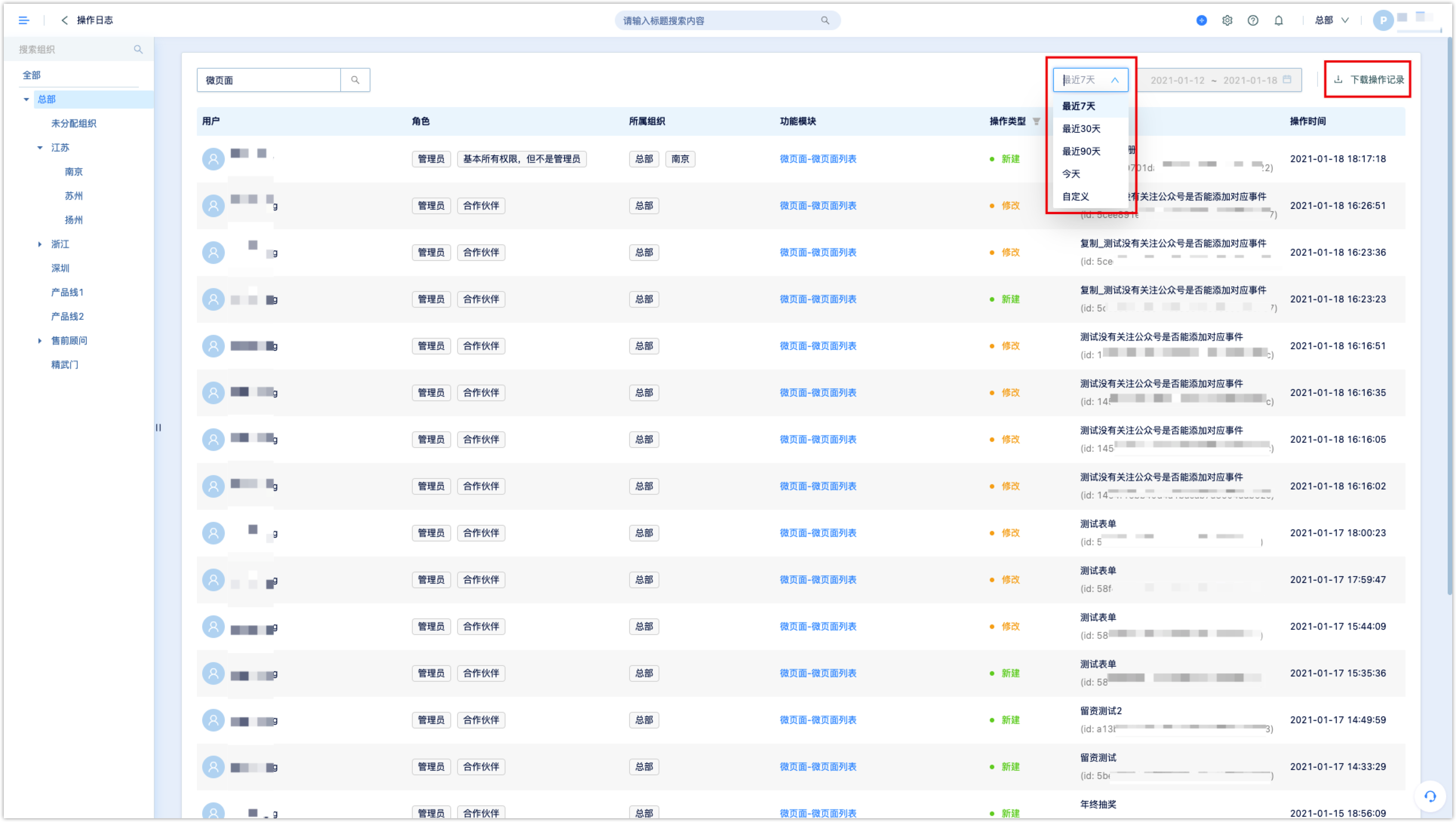Click user avatar in 18:17:18 row
This screenshot has height=822, width=1456.
[213, 159]
